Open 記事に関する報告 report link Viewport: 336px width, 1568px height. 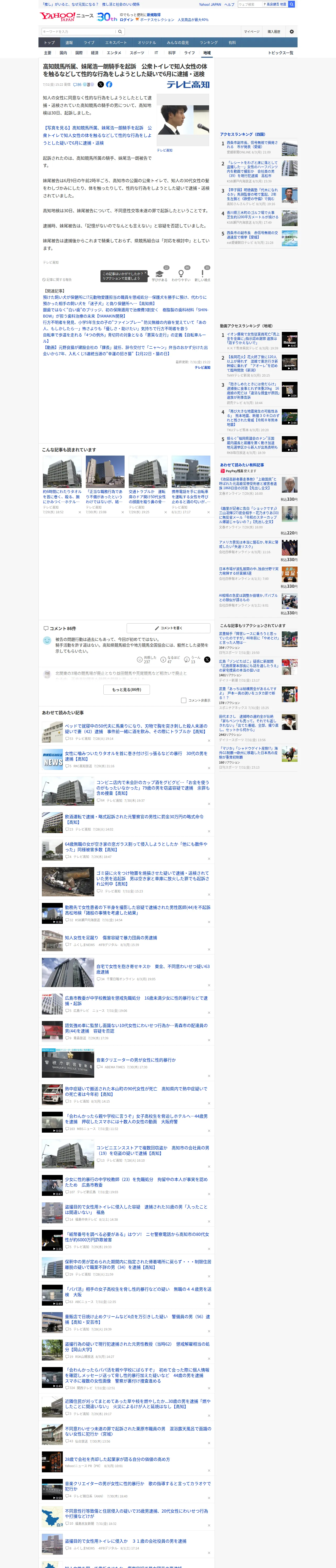pyautogui.click(x=57, y=280)
